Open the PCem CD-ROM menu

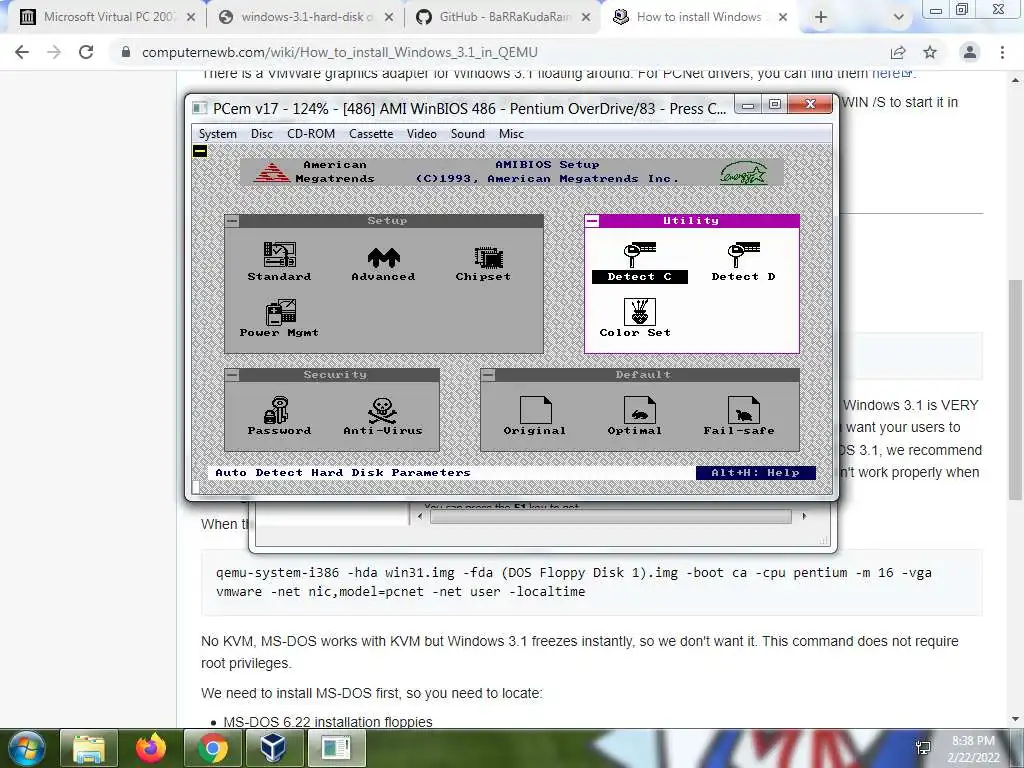(311, 134)
